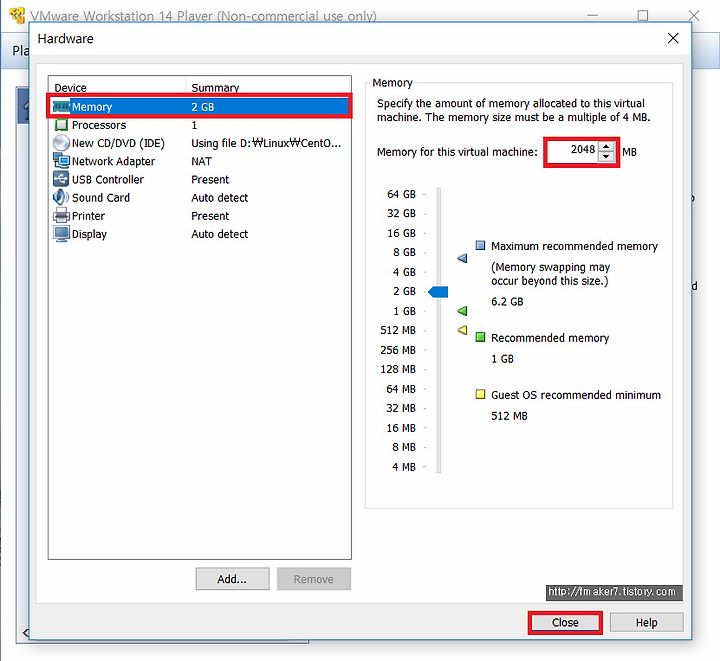Click 'Maximum recommended memory' legend label
Screen dimensions: 720x661
(574, 246)
